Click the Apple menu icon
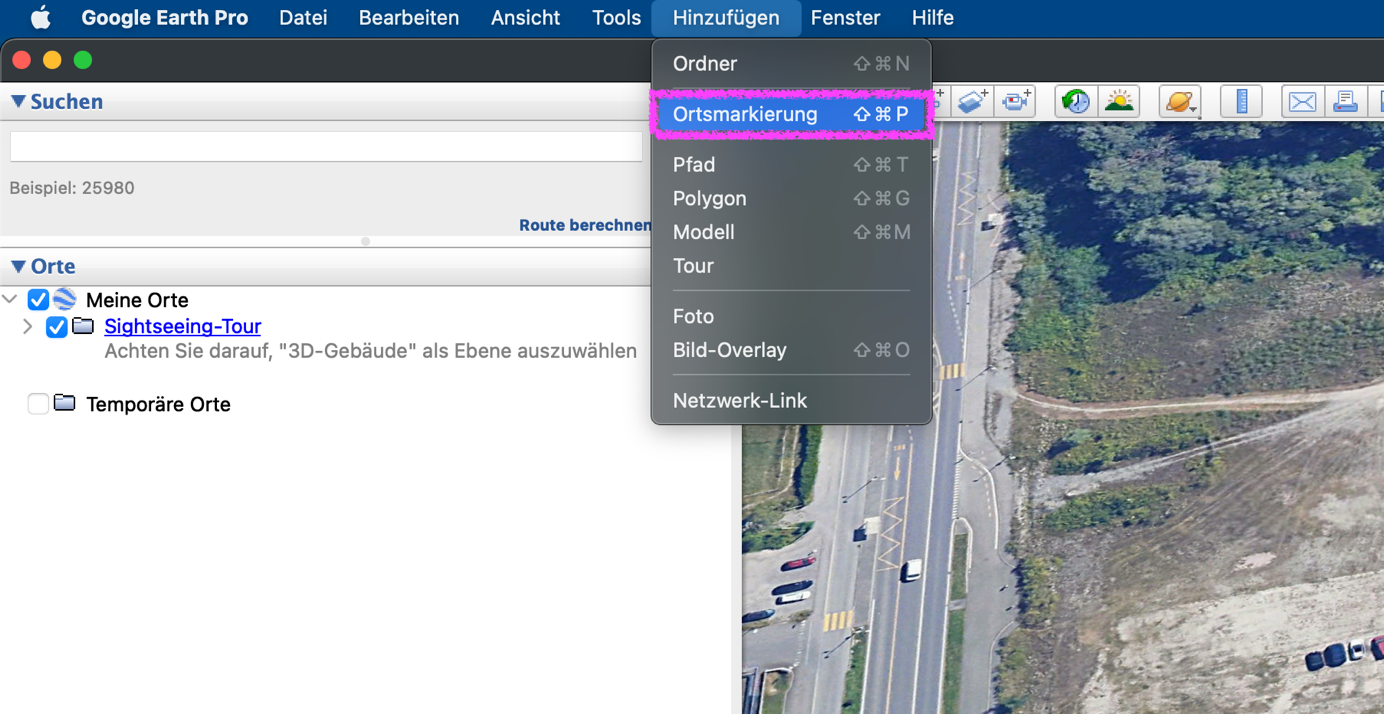The image size is (1384, 714). [x=41, y=18]
